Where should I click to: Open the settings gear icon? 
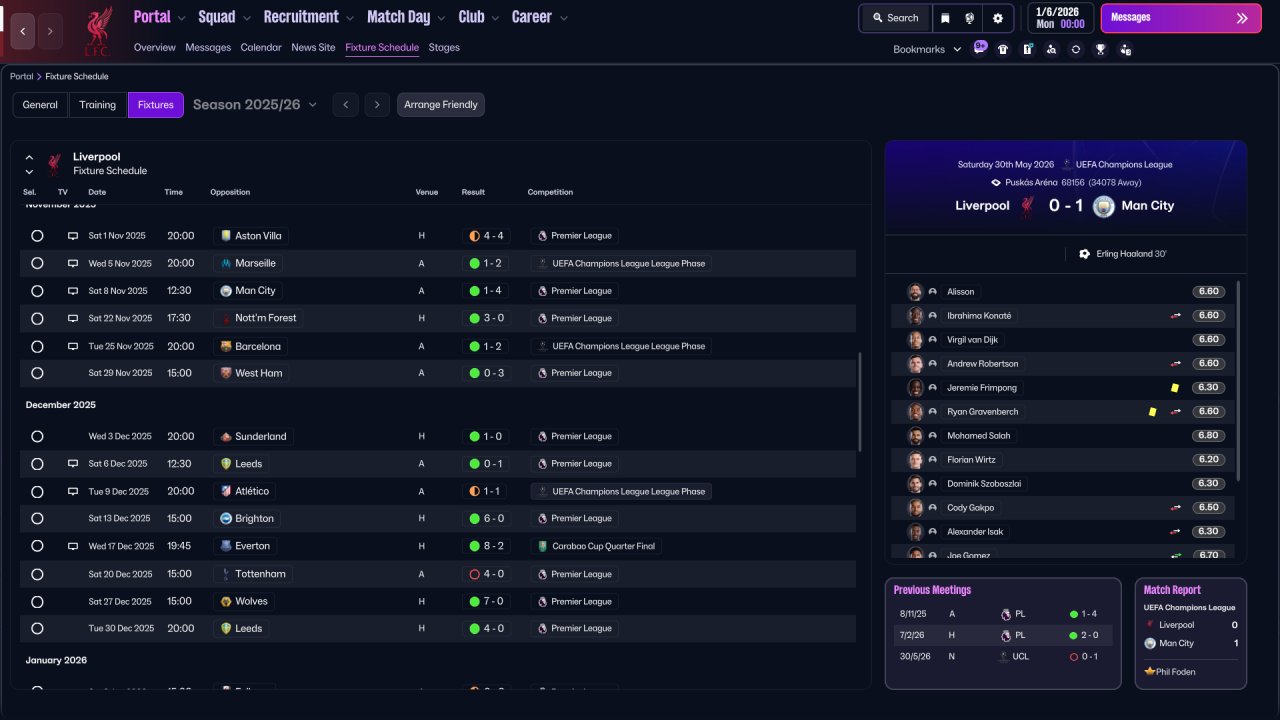[997, 18]
